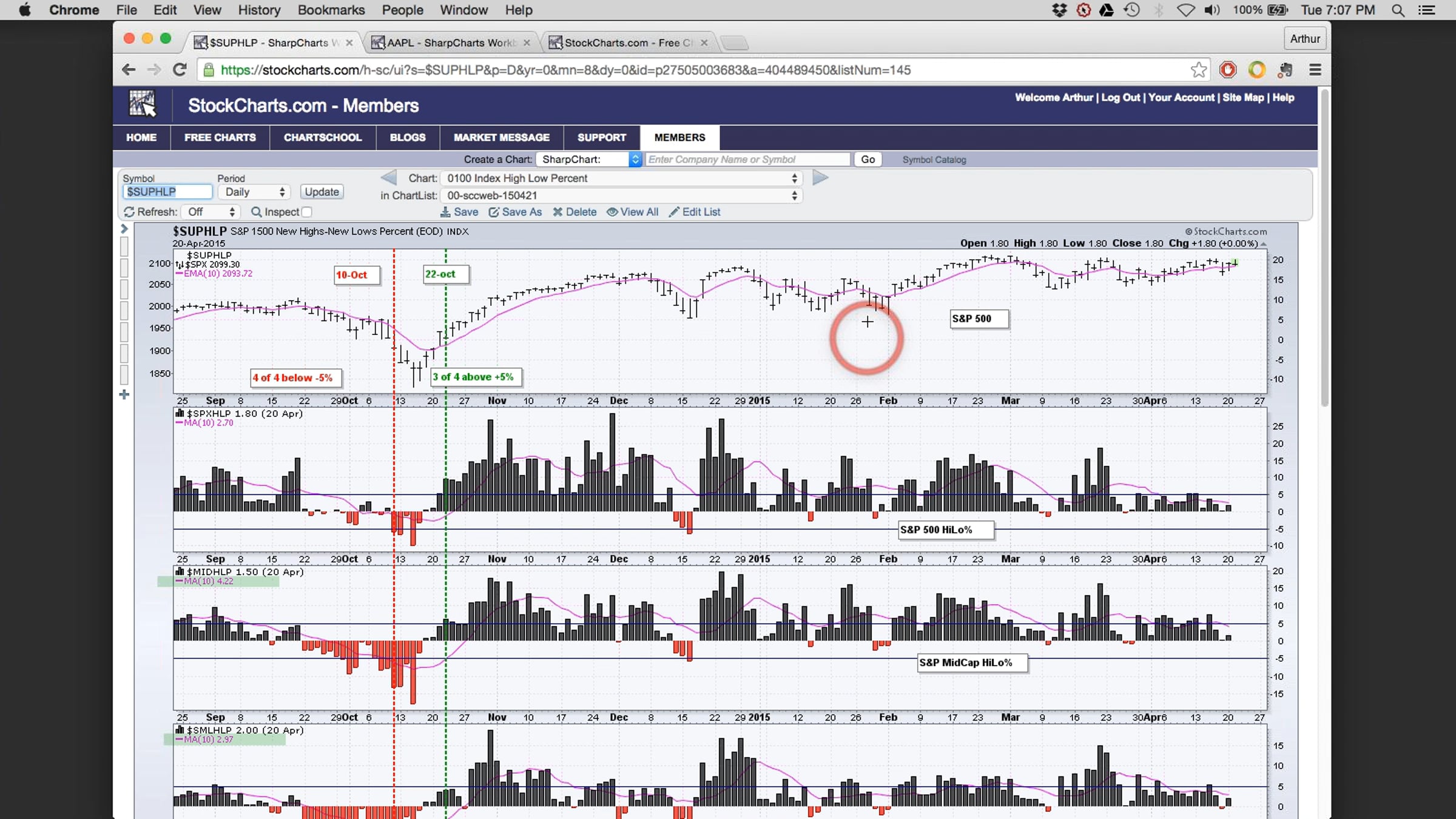Enable the Inspect checkbox
Viewport: 1456px width, 819px height.
tap(307, 212)
